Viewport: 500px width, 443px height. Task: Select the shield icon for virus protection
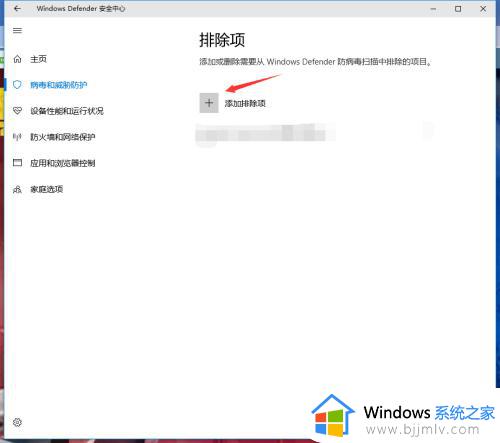[x=17, y=85]
